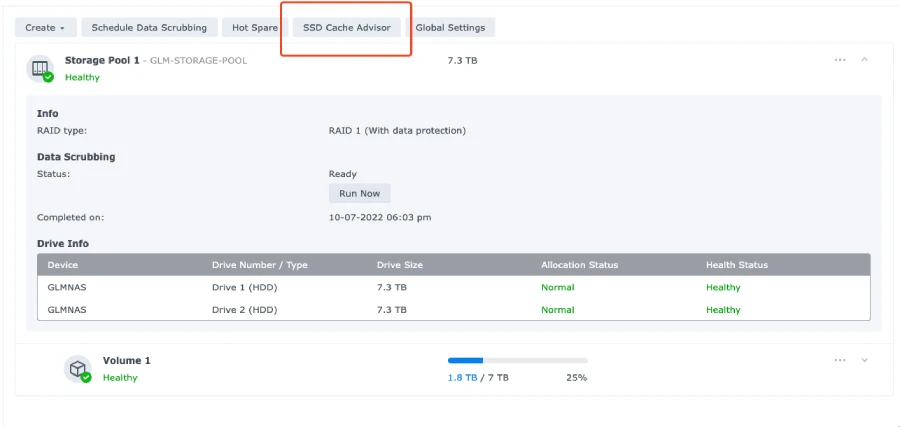
Task: Select the Drive 2 (HDD) cell
Action: coord(245,310)
